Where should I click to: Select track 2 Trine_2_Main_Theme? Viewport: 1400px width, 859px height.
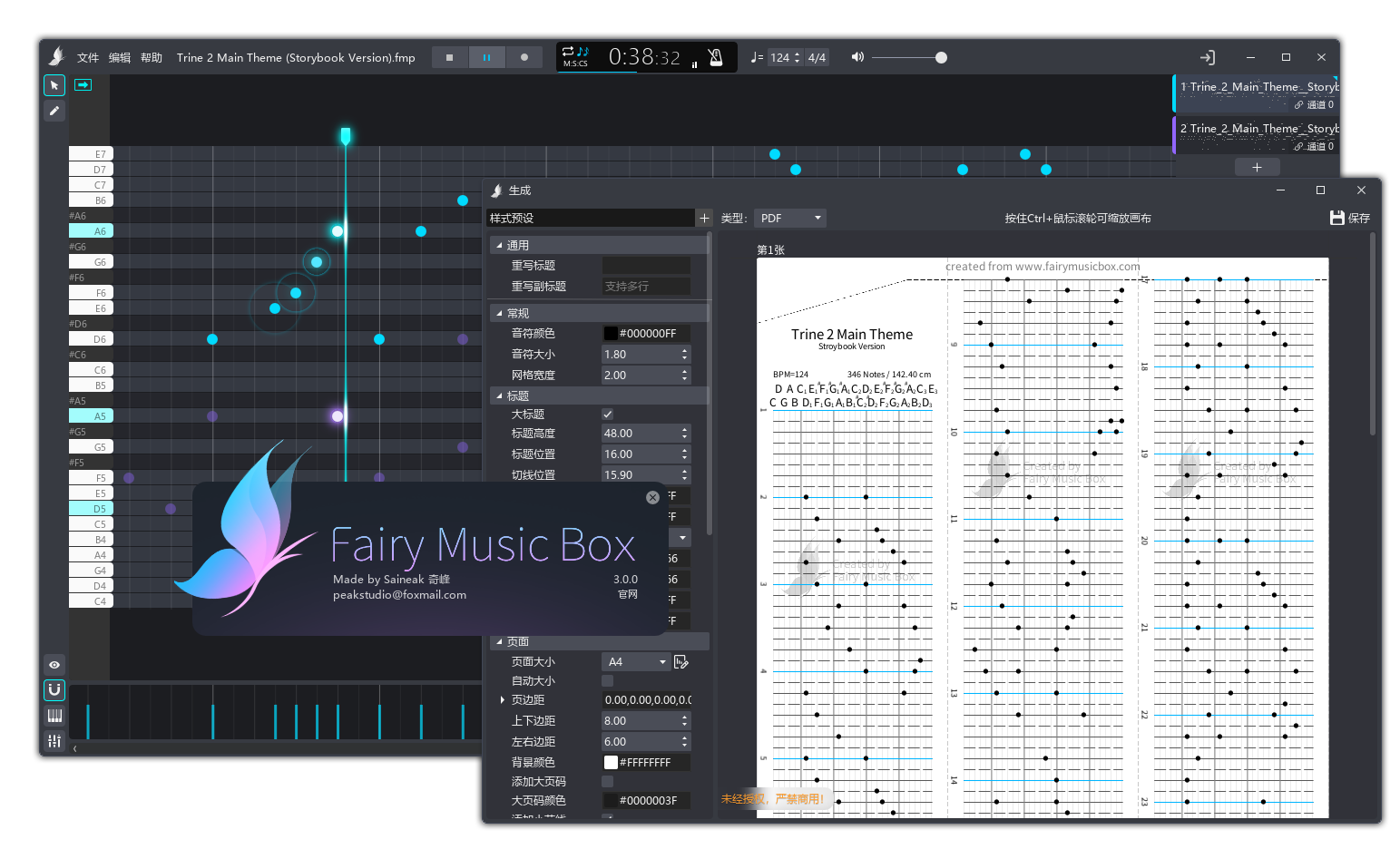point(1256,136)
